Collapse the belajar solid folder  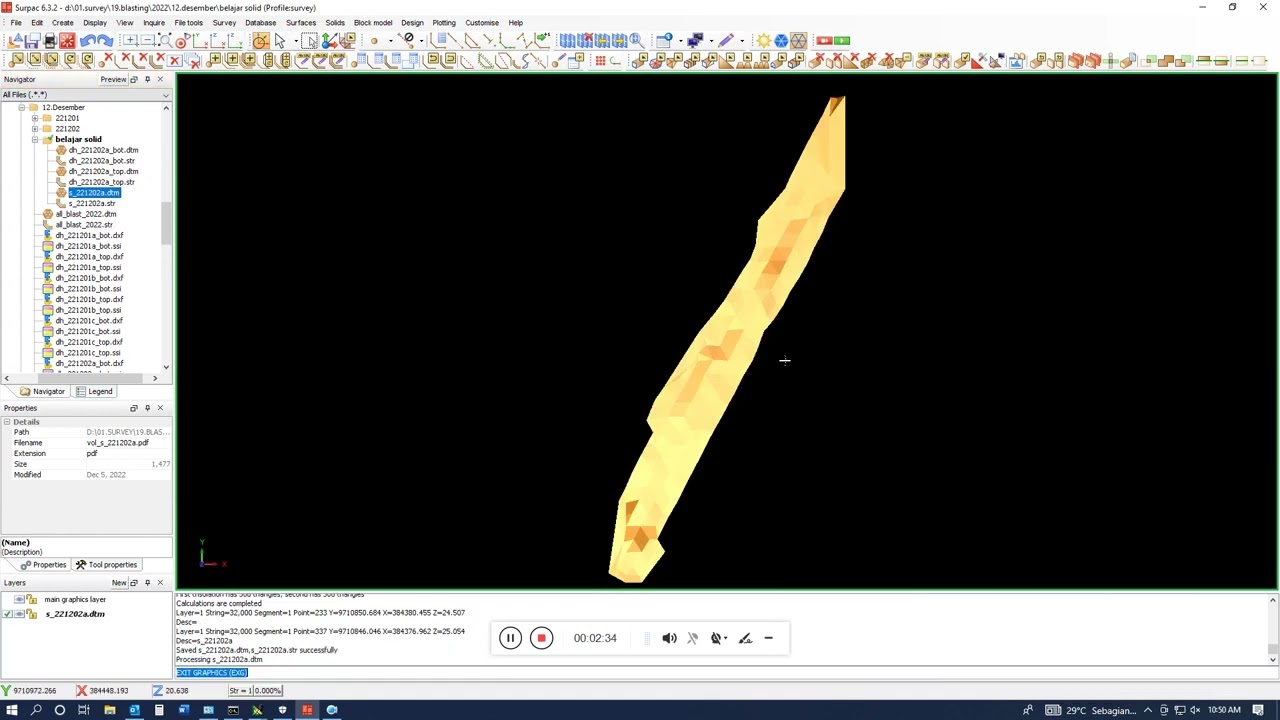pos(34,139)
